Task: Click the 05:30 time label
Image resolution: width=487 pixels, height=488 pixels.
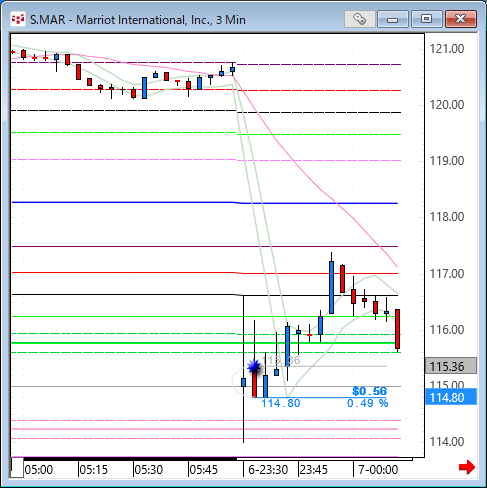Action: pyautogui.click(x=149, y=470)
